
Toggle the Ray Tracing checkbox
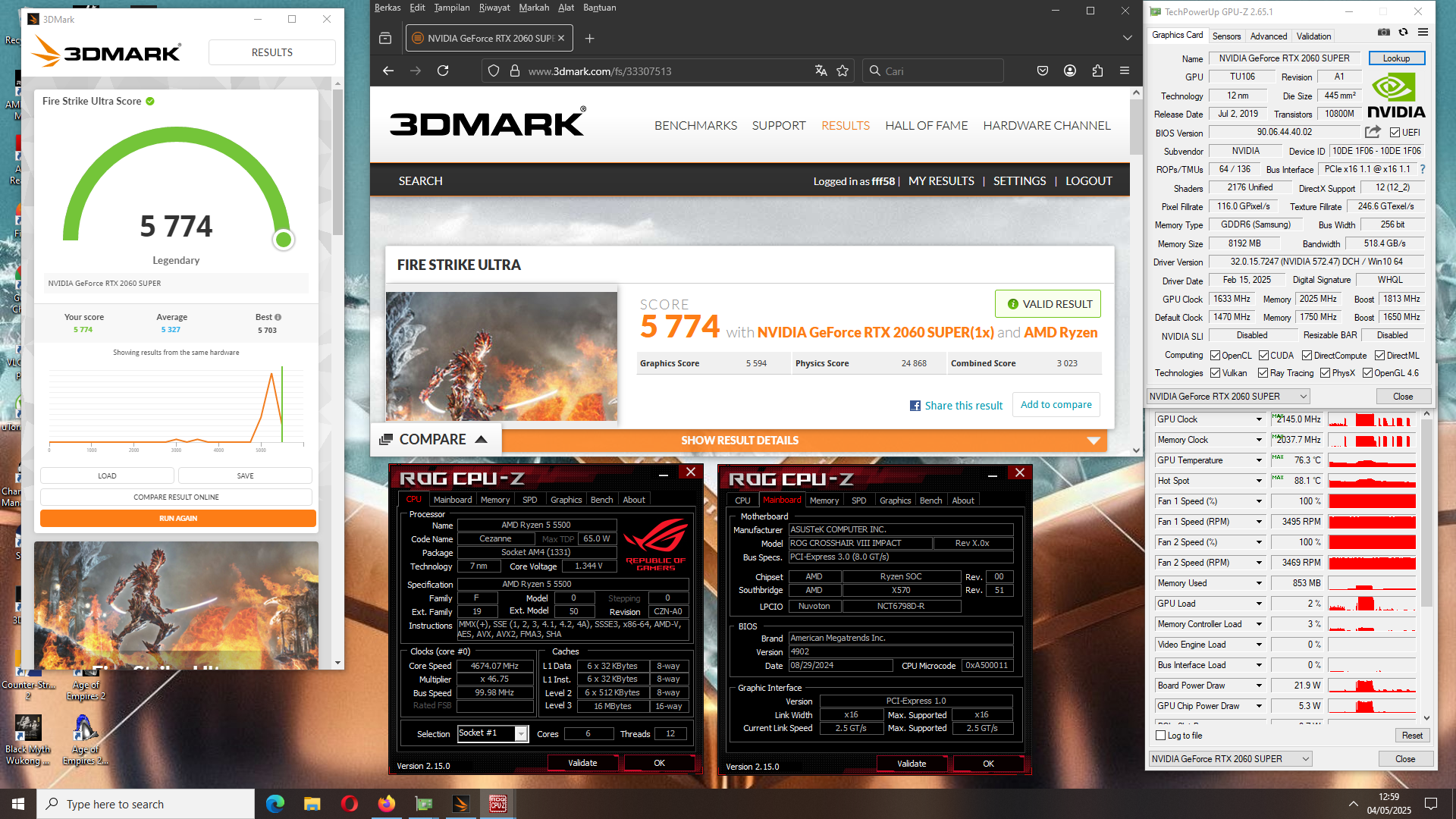coord(1263,373)
